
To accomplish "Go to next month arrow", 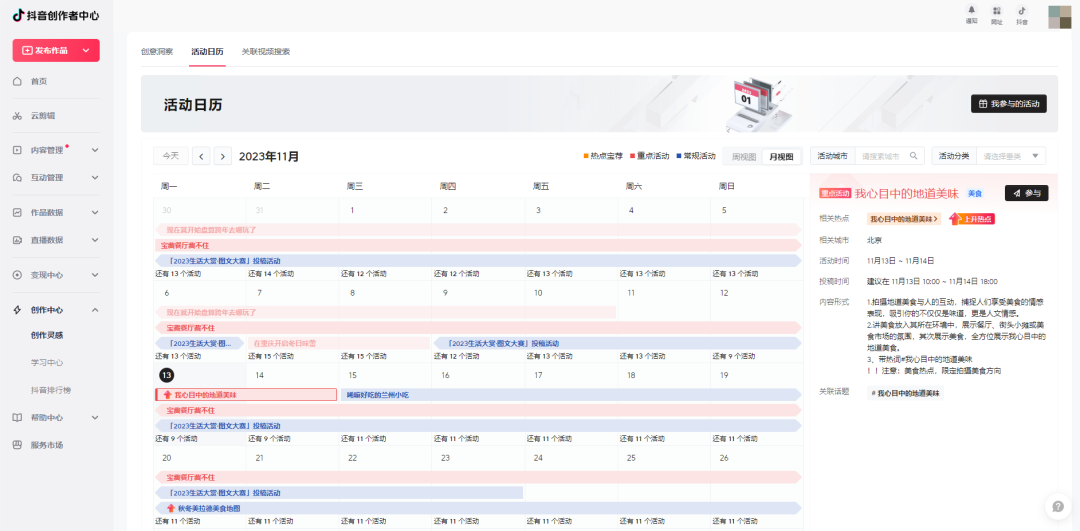I will (222, 156).
